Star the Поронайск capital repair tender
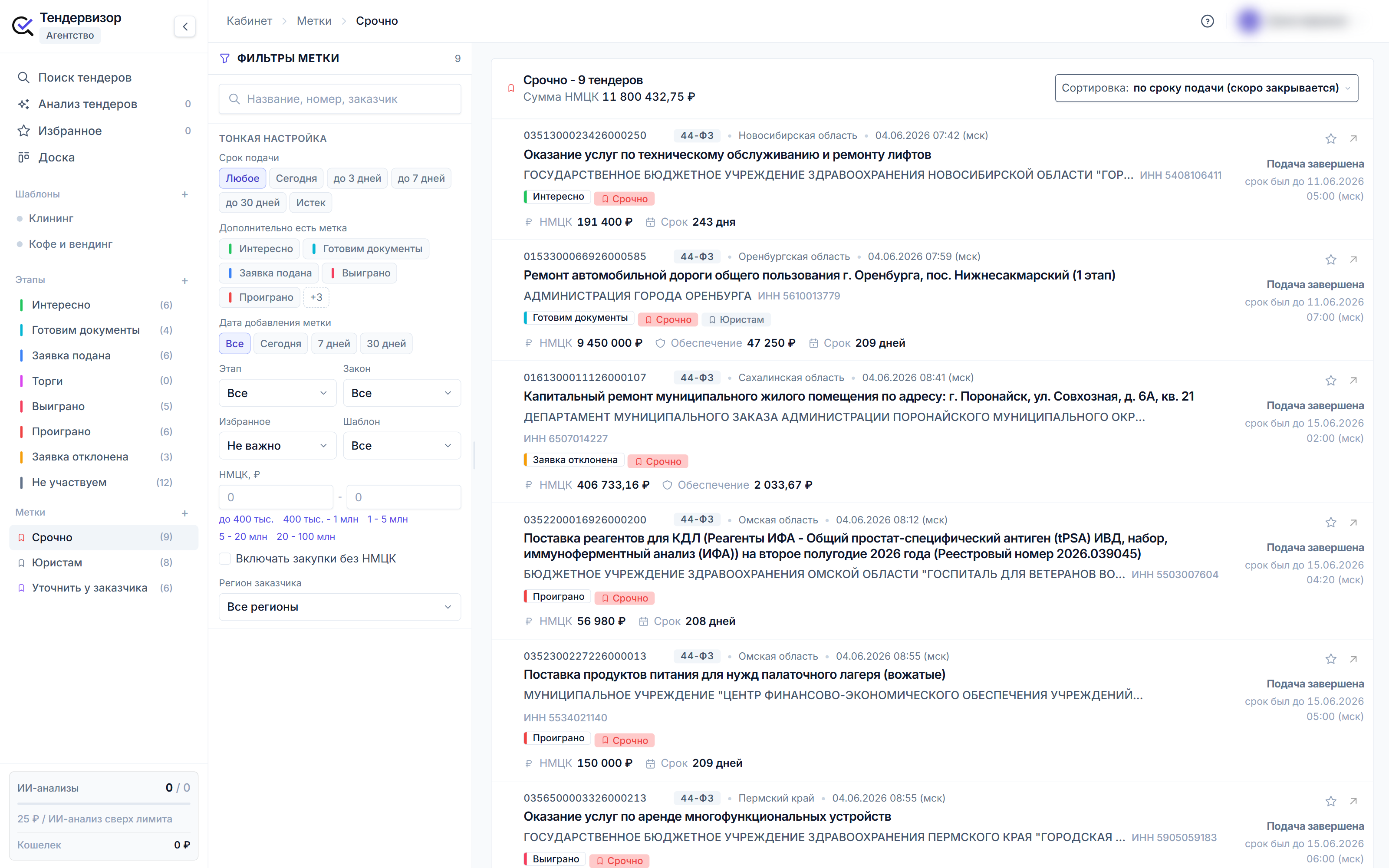The width and height of the screenshot is (1389, 868). 1330,381
